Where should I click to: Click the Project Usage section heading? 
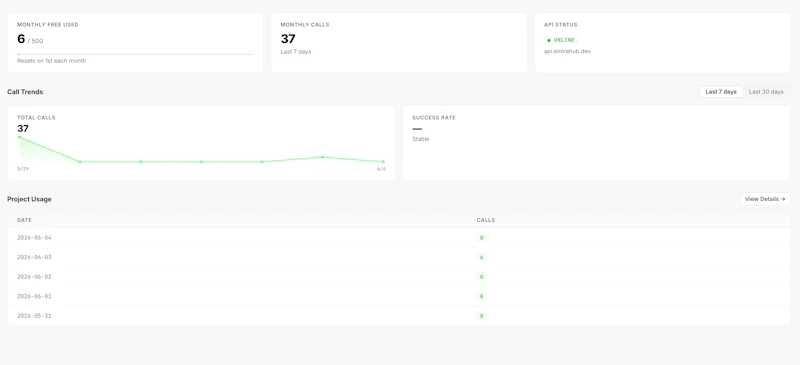pos(29,199)
